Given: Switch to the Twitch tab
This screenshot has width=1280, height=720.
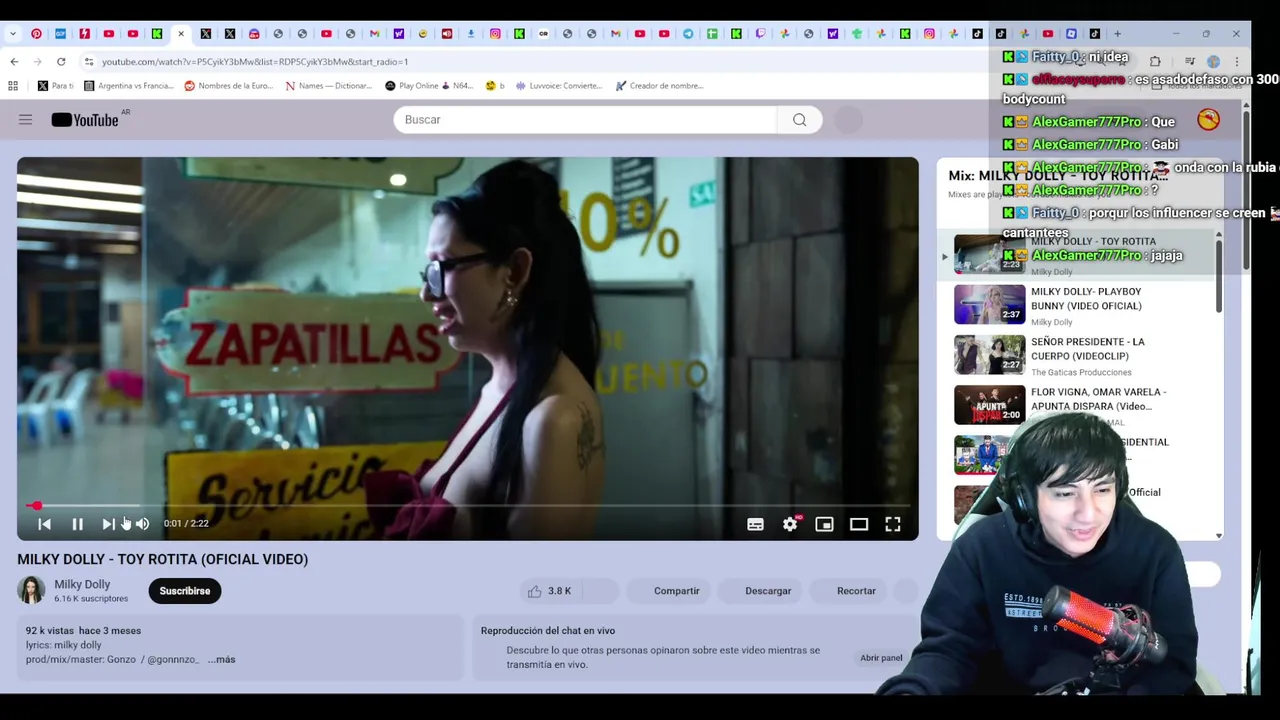Looking at the screenshot, I should 760,34.
